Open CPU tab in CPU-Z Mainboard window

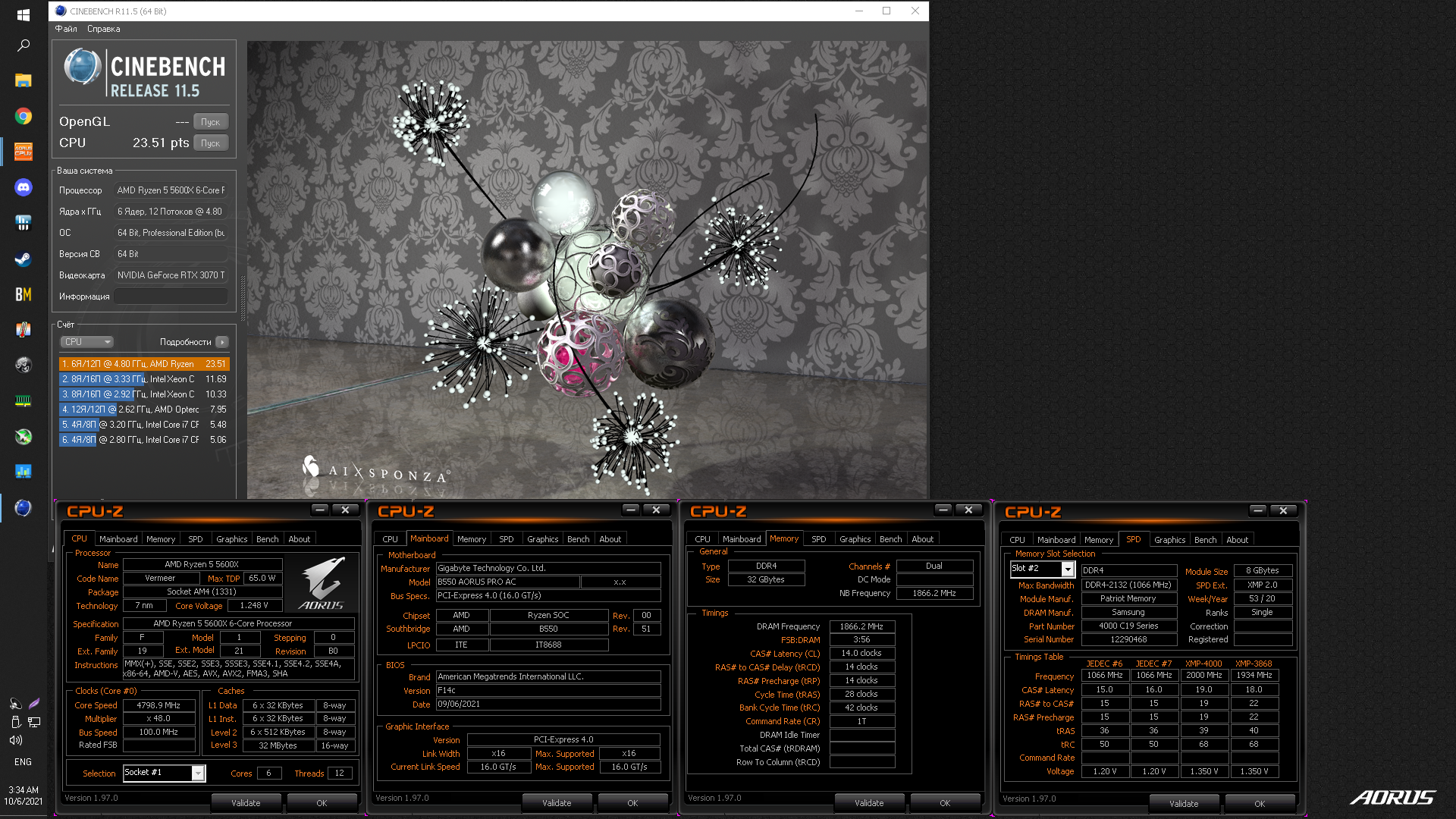coord(390,539)
